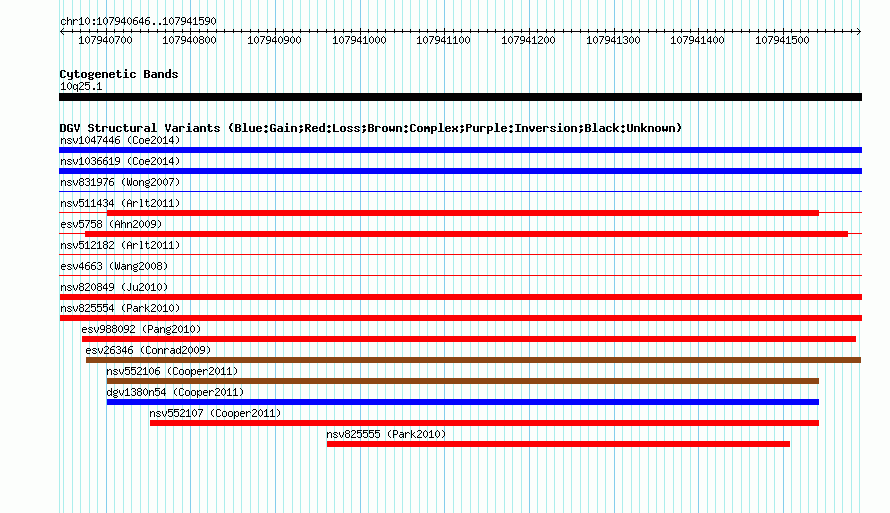
Task: Click ruler position 107940900
Action: pyautogui.click(x=274, y=40)
